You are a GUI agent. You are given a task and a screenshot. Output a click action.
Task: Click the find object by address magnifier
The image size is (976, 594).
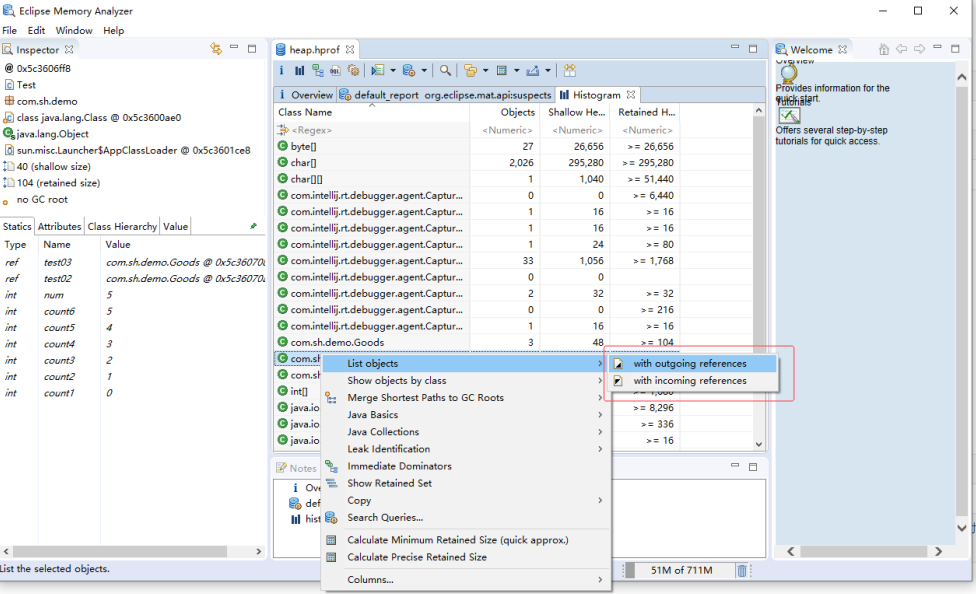(445, 70)
